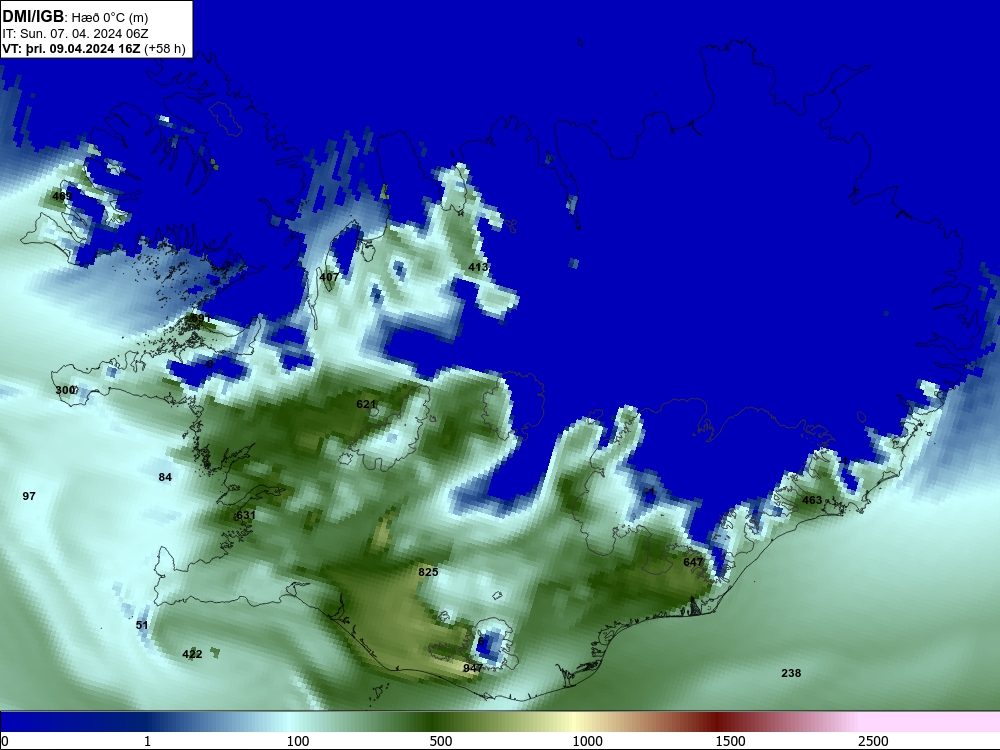Screen dimensions: 1000x750
Task: Click the 'VT: þri. 09.04.2024 16Z (+58 h)' line
Action: click(x=94, y=49)
